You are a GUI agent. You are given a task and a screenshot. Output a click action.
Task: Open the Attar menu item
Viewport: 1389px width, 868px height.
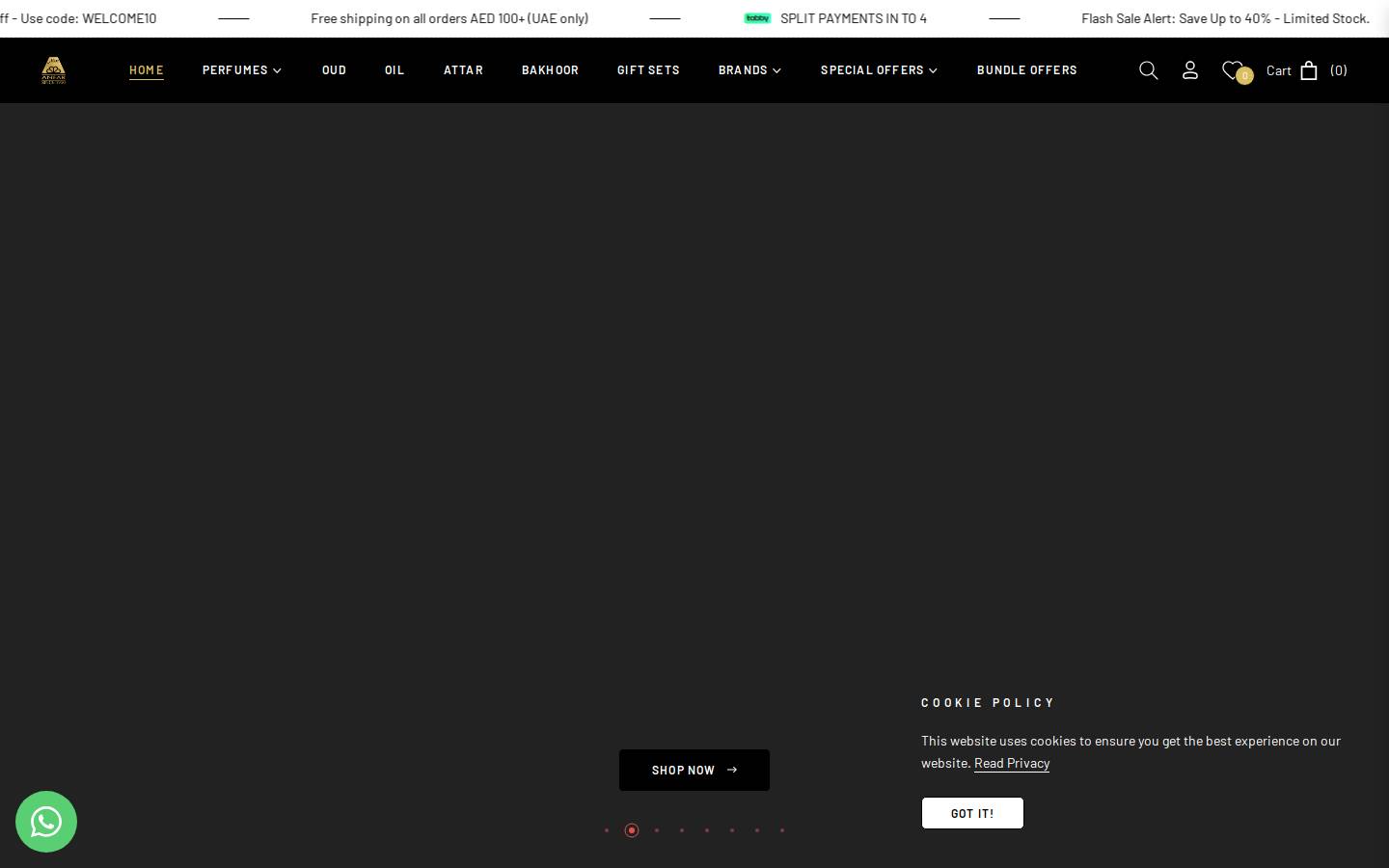(463, 69)
